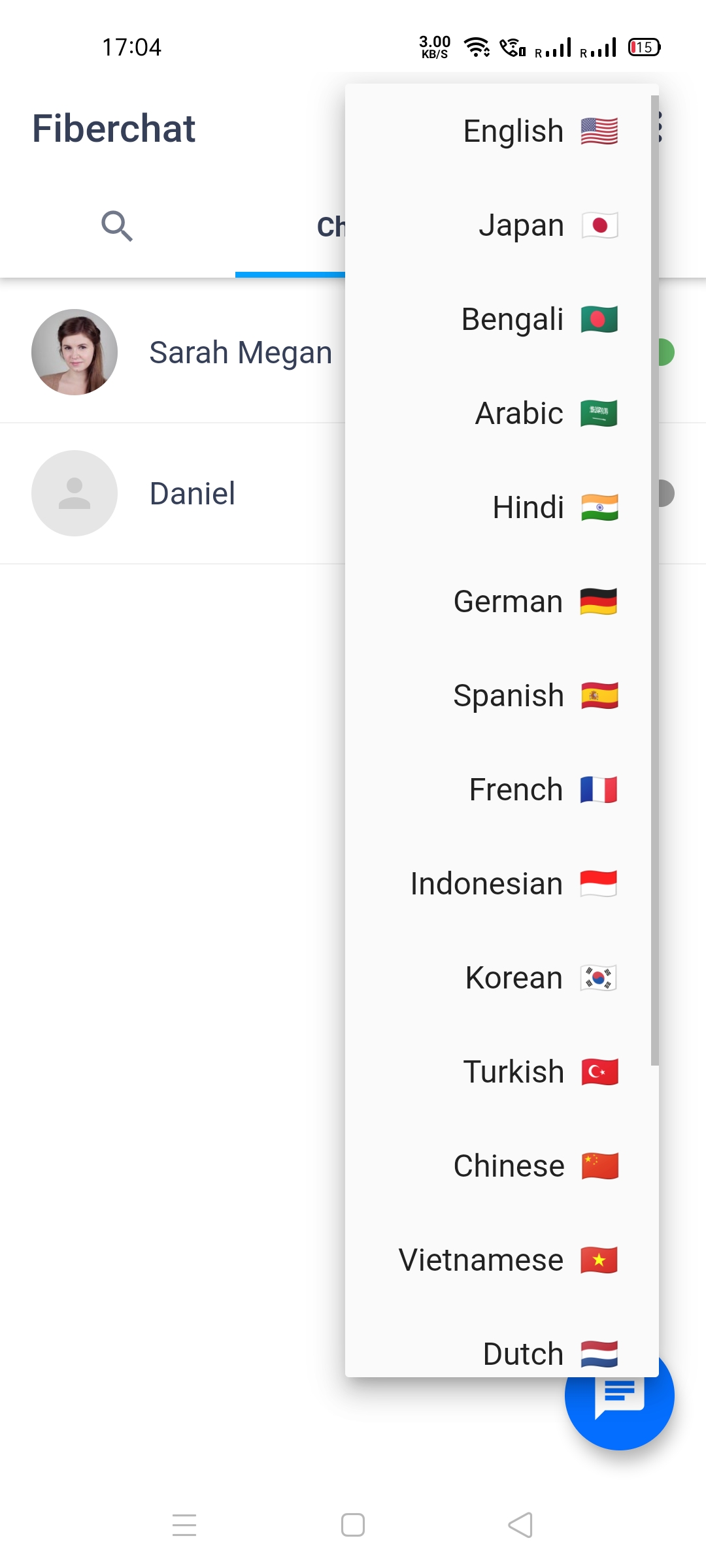
Task: Click the language list scrollbar
Action: [x=655, y=580]
